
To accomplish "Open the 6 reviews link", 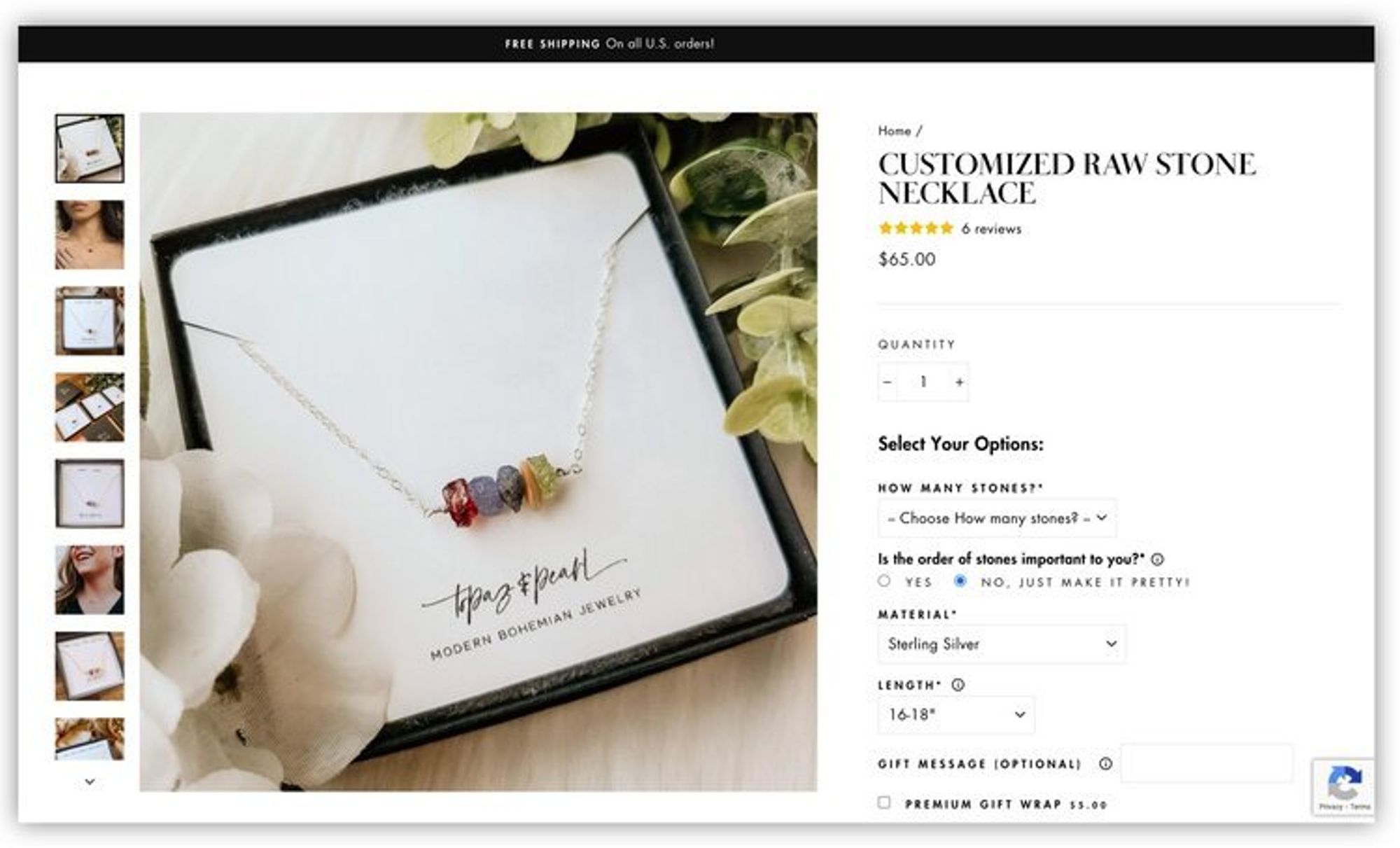I will (x=991, y=229).
